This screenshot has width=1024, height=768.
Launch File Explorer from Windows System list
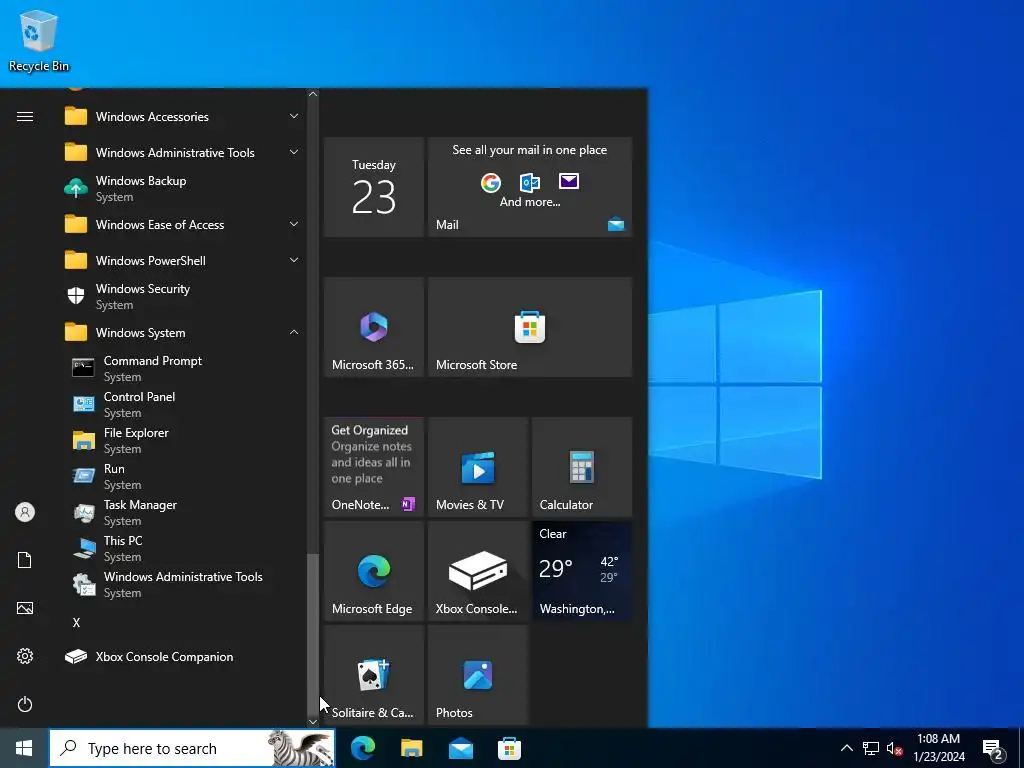183,440
